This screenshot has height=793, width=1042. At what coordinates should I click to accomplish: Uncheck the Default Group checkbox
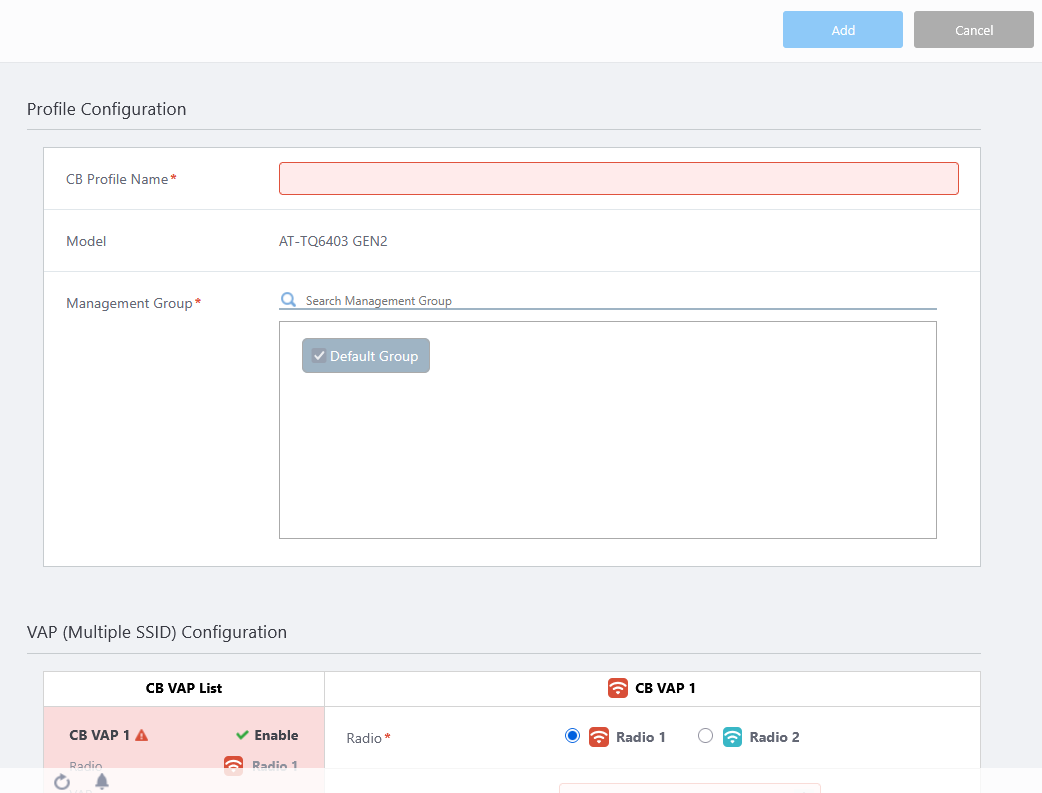319,356
